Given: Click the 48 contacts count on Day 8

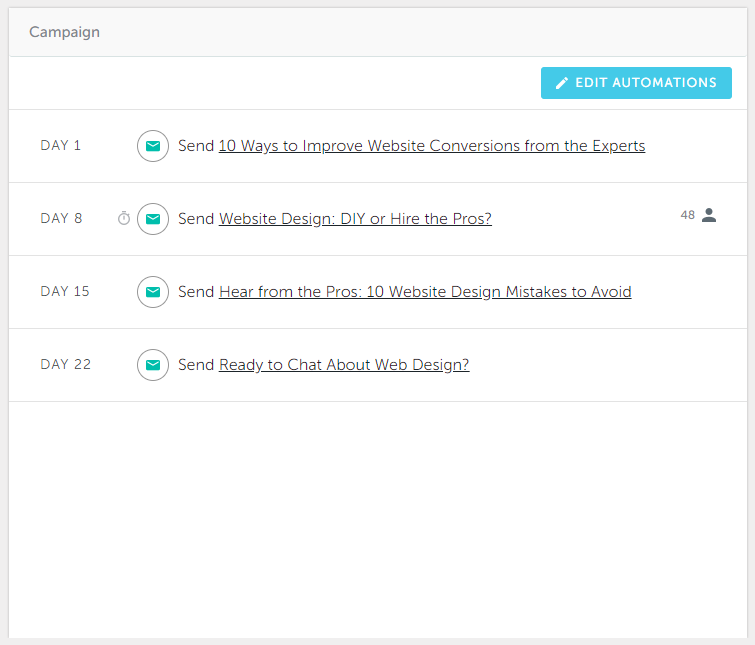Looking at the screenshot, I should pyautogui.click(x=688, y=215).
